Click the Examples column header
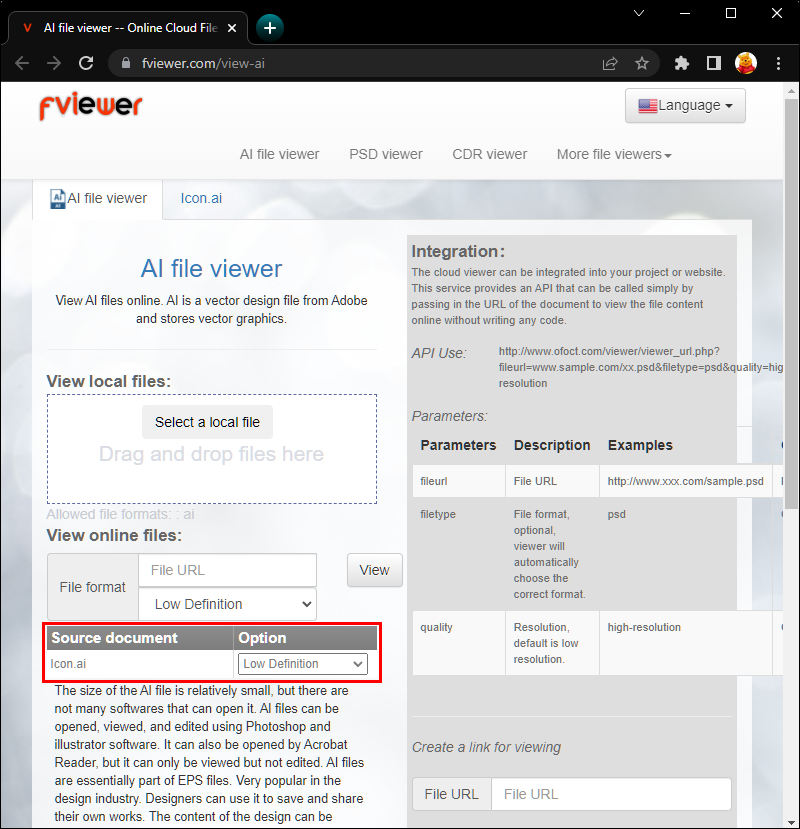 click(640, 445)
